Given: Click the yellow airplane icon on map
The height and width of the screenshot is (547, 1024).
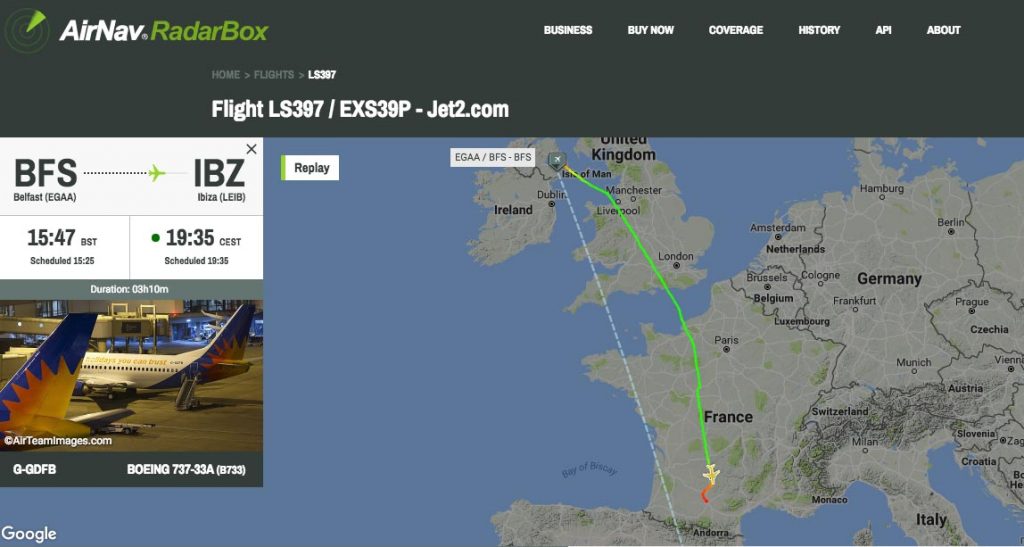Looking at the screenshot, I should tap(711, 474).
